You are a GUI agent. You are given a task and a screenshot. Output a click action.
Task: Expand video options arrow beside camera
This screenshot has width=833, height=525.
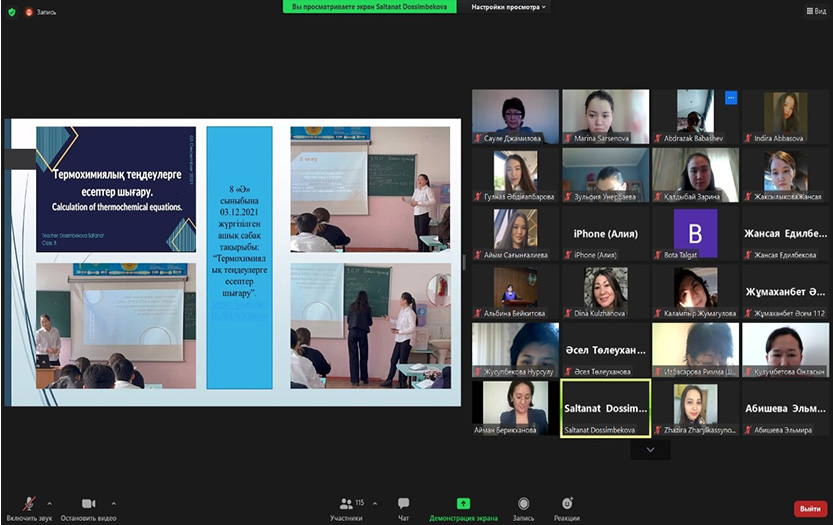tap(113, 502)
